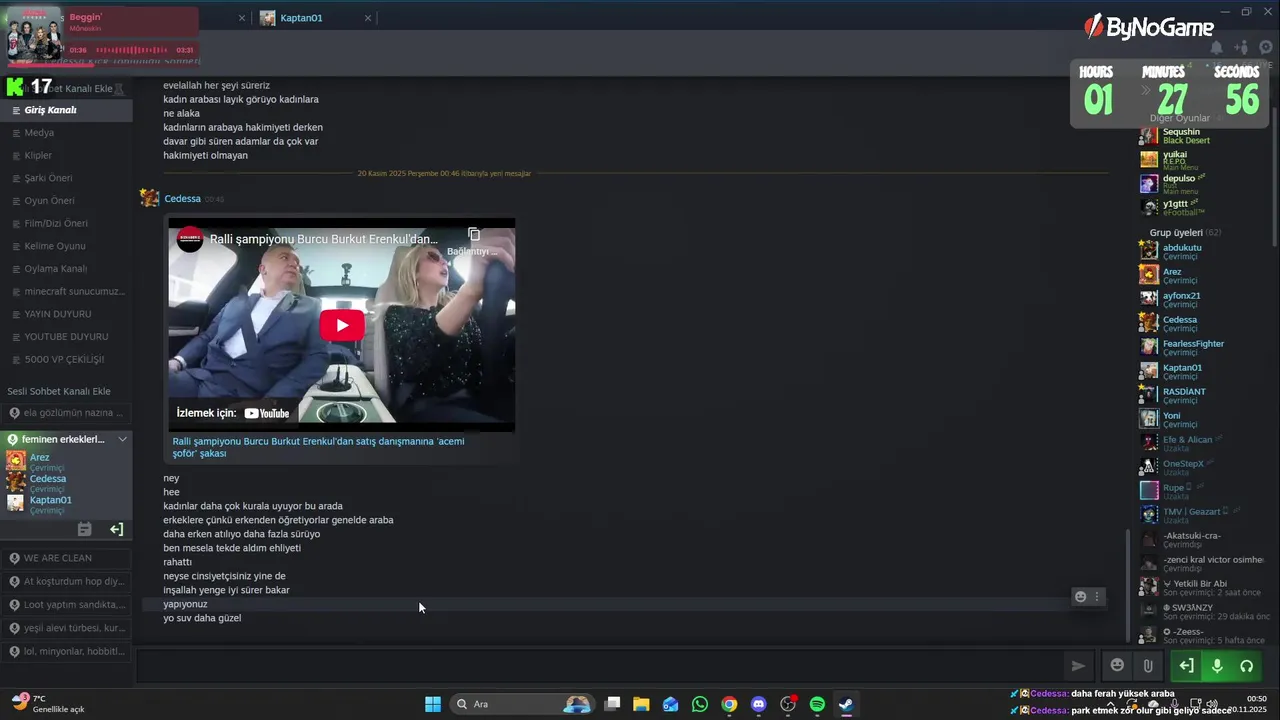Collapse Grup üyeleri section
This screenshot has width=1280, height=720.
click(x=1185, y=232)
